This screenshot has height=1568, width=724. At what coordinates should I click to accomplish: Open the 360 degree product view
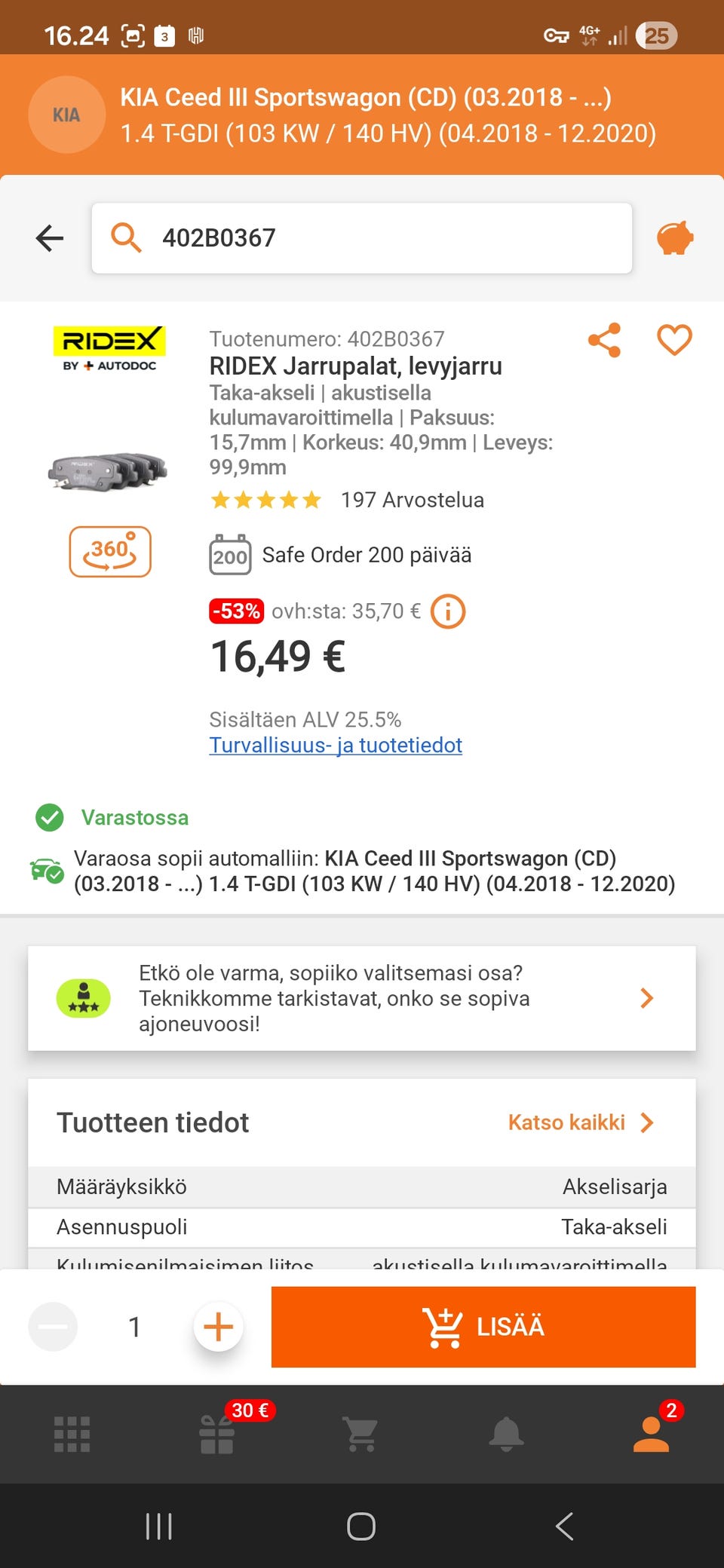pyautogui.click(x=110, y=552)
